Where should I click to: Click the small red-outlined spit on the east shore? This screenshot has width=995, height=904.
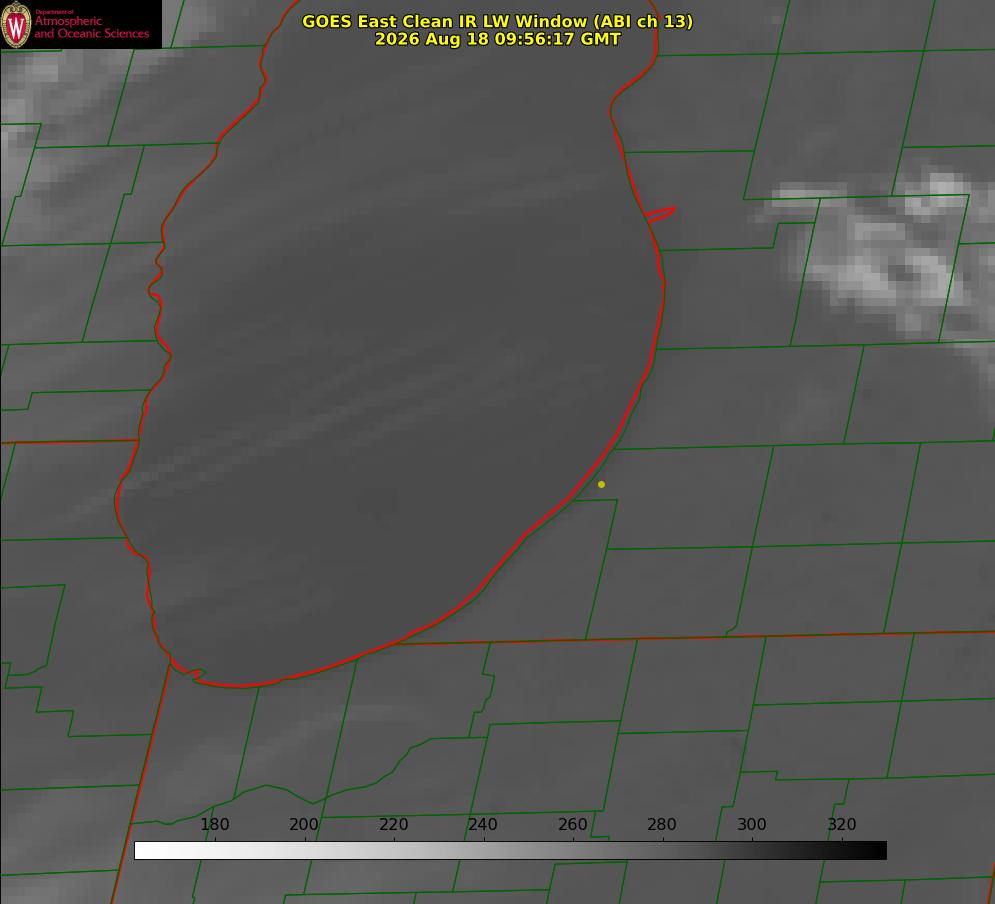(x=661, y=214)
